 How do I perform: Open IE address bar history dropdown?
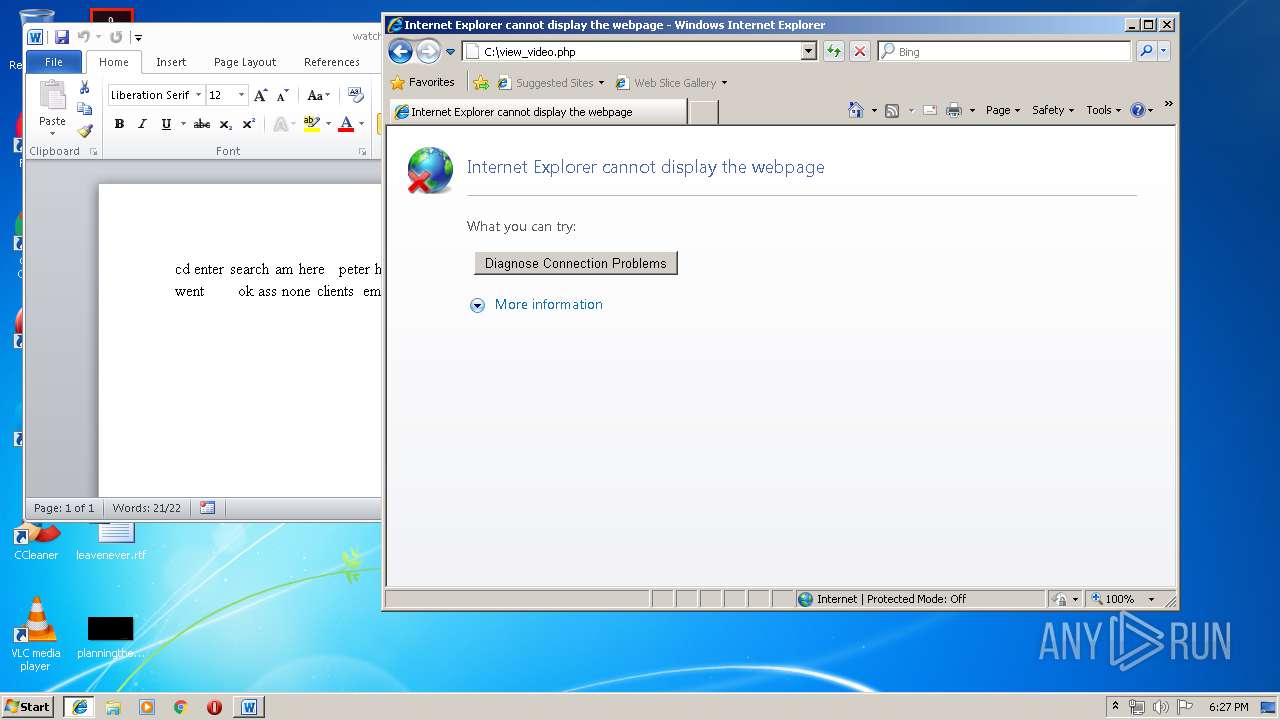point(809,51)
